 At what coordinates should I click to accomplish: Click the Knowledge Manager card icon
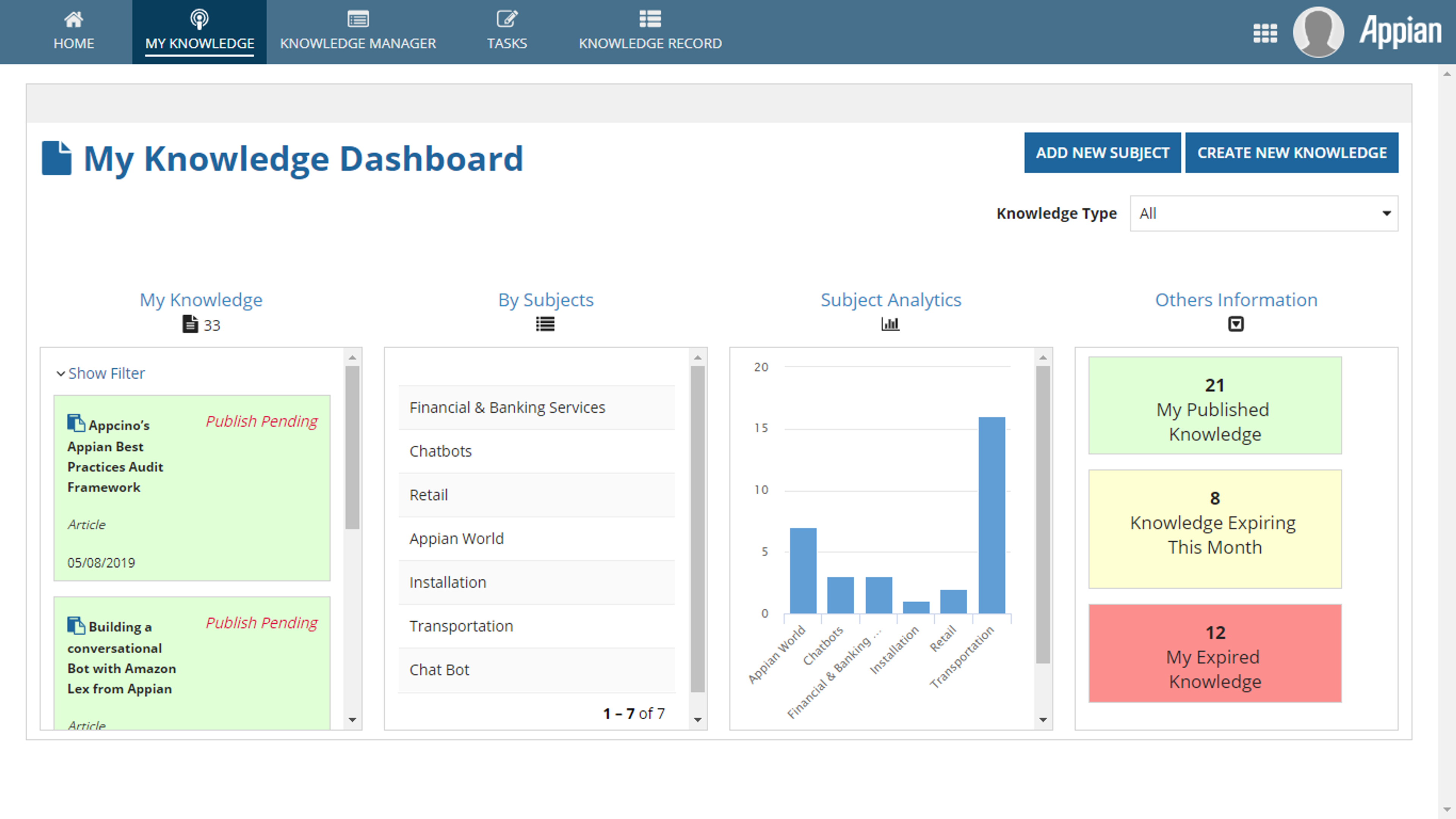click(358, 19)
